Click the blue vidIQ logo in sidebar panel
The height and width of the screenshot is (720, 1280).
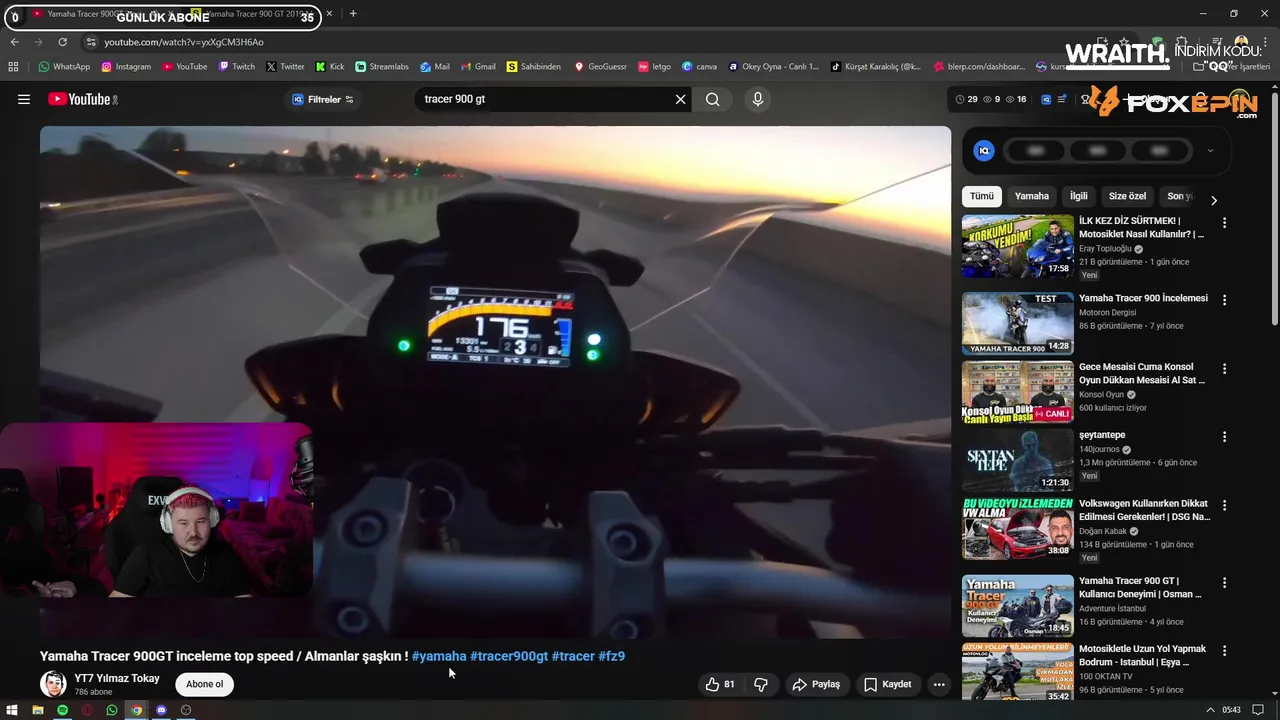point(984,151)
